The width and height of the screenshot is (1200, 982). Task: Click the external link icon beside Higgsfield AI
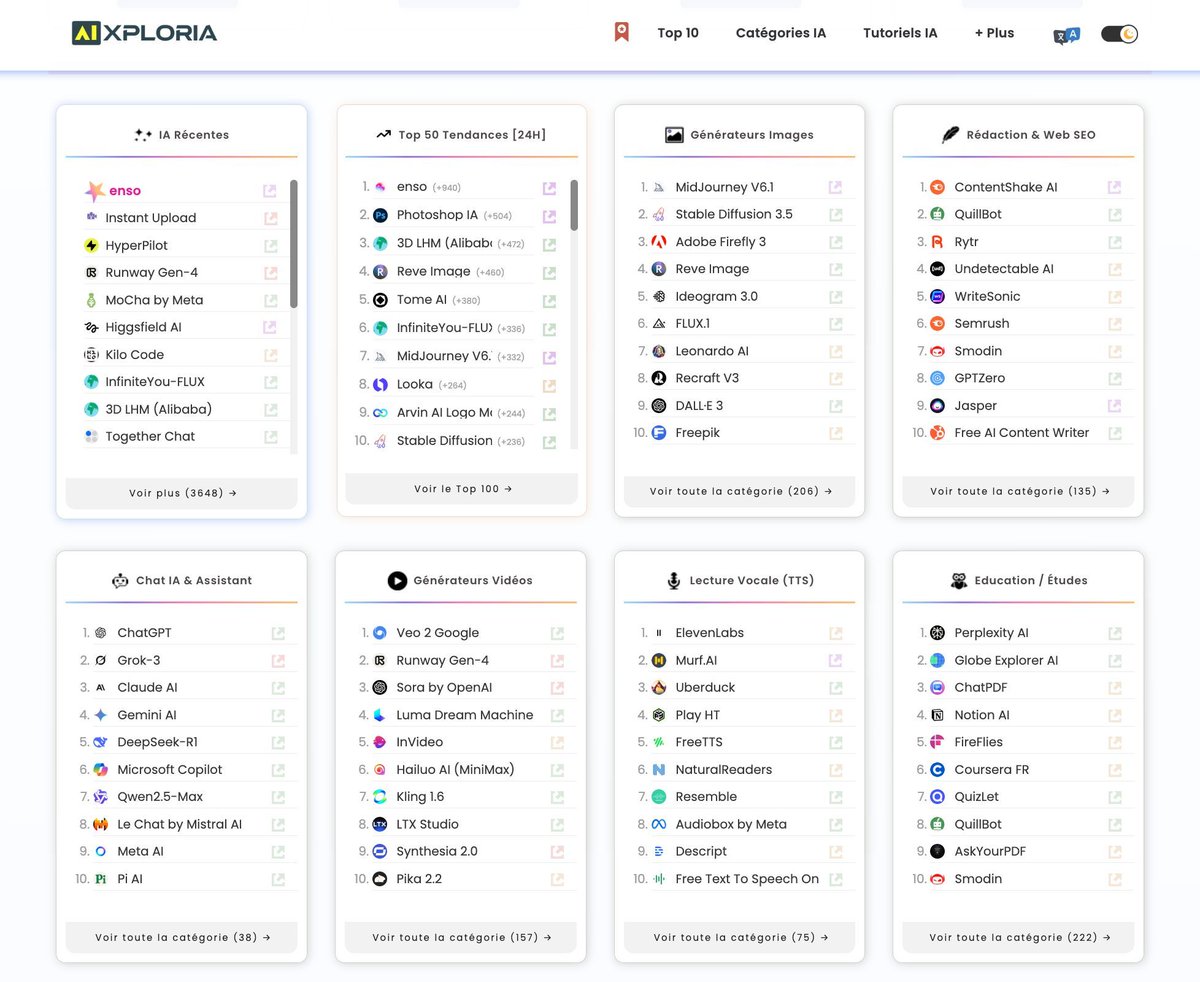coord(270,327)
